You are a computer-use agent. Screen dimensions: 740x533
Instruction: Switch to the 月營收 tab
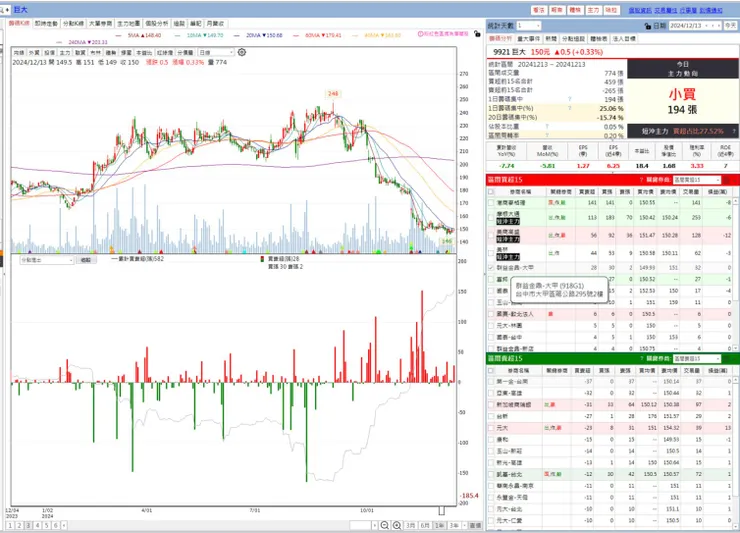point(215,24)
